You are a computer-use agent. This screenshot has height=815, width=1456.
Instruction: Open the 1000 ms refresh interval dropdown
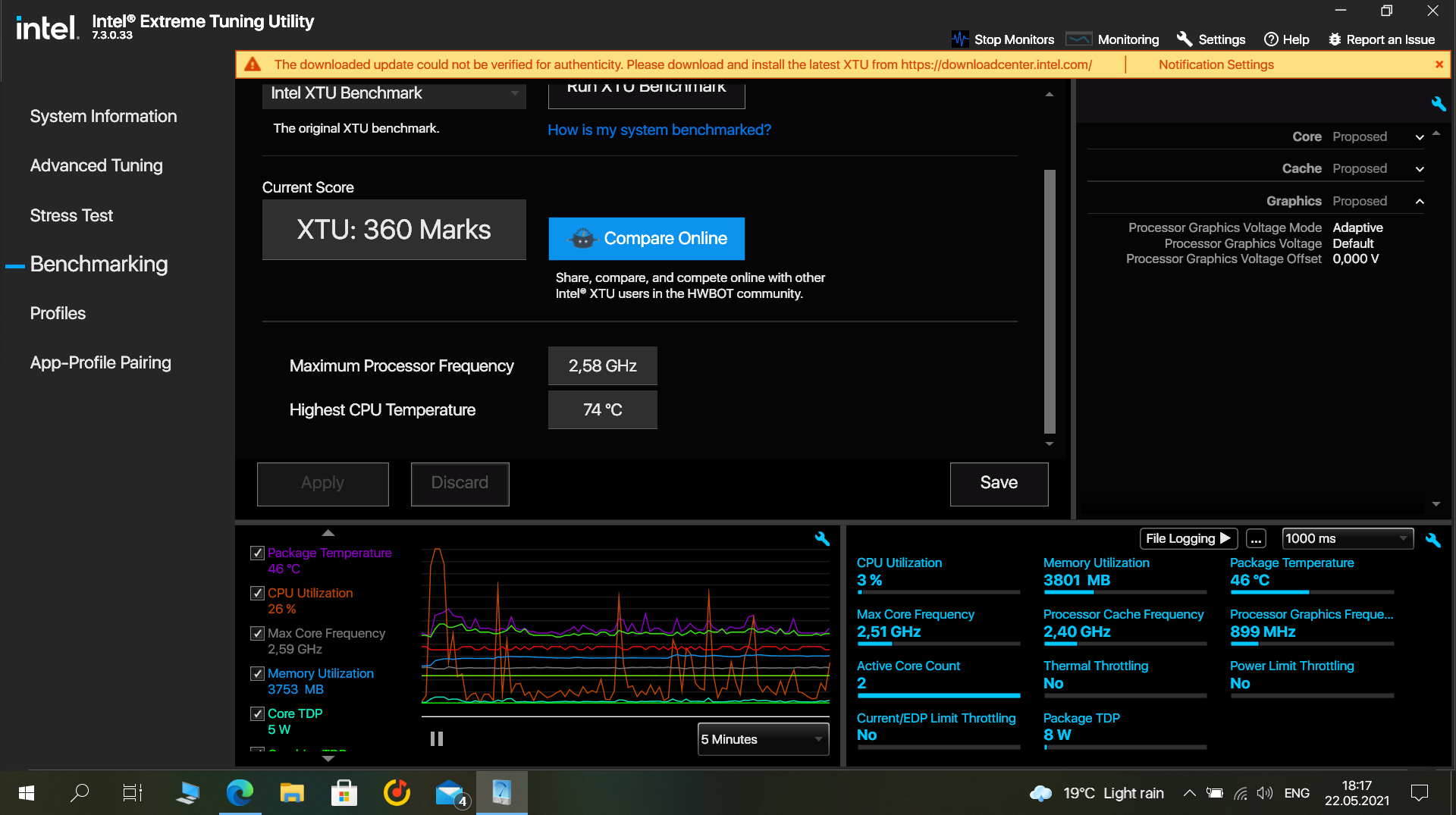[x=1348, y=538]
